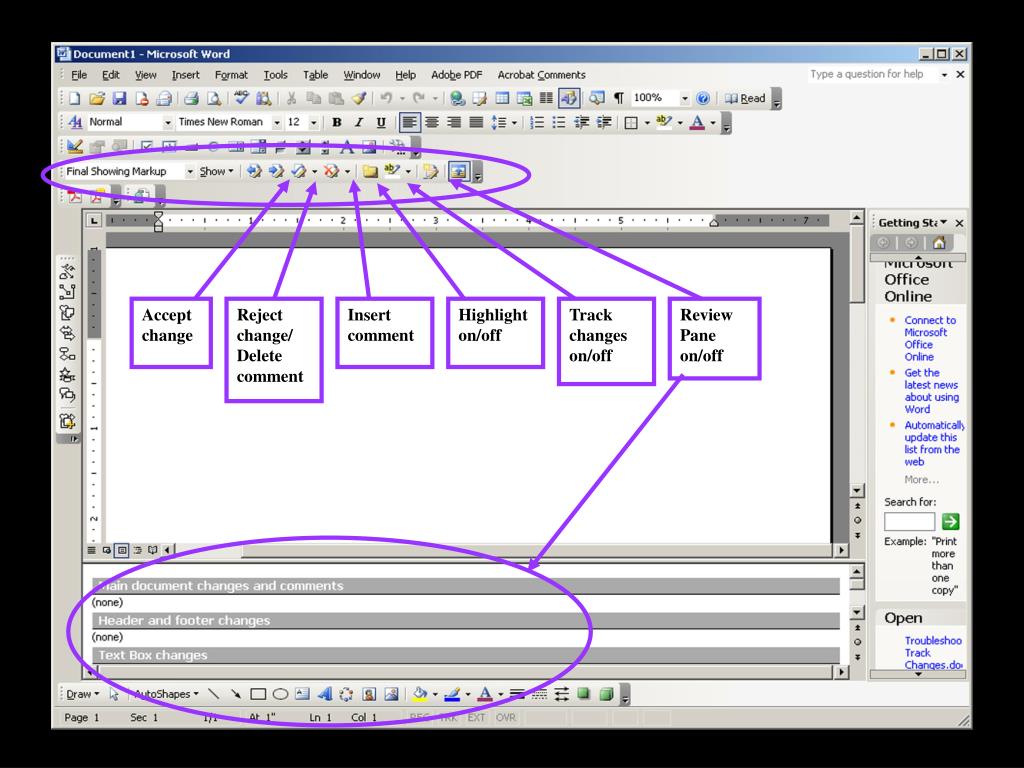Toggle Underline formatting
This screenshot has height=768, width=1024.
pos(381,122)
